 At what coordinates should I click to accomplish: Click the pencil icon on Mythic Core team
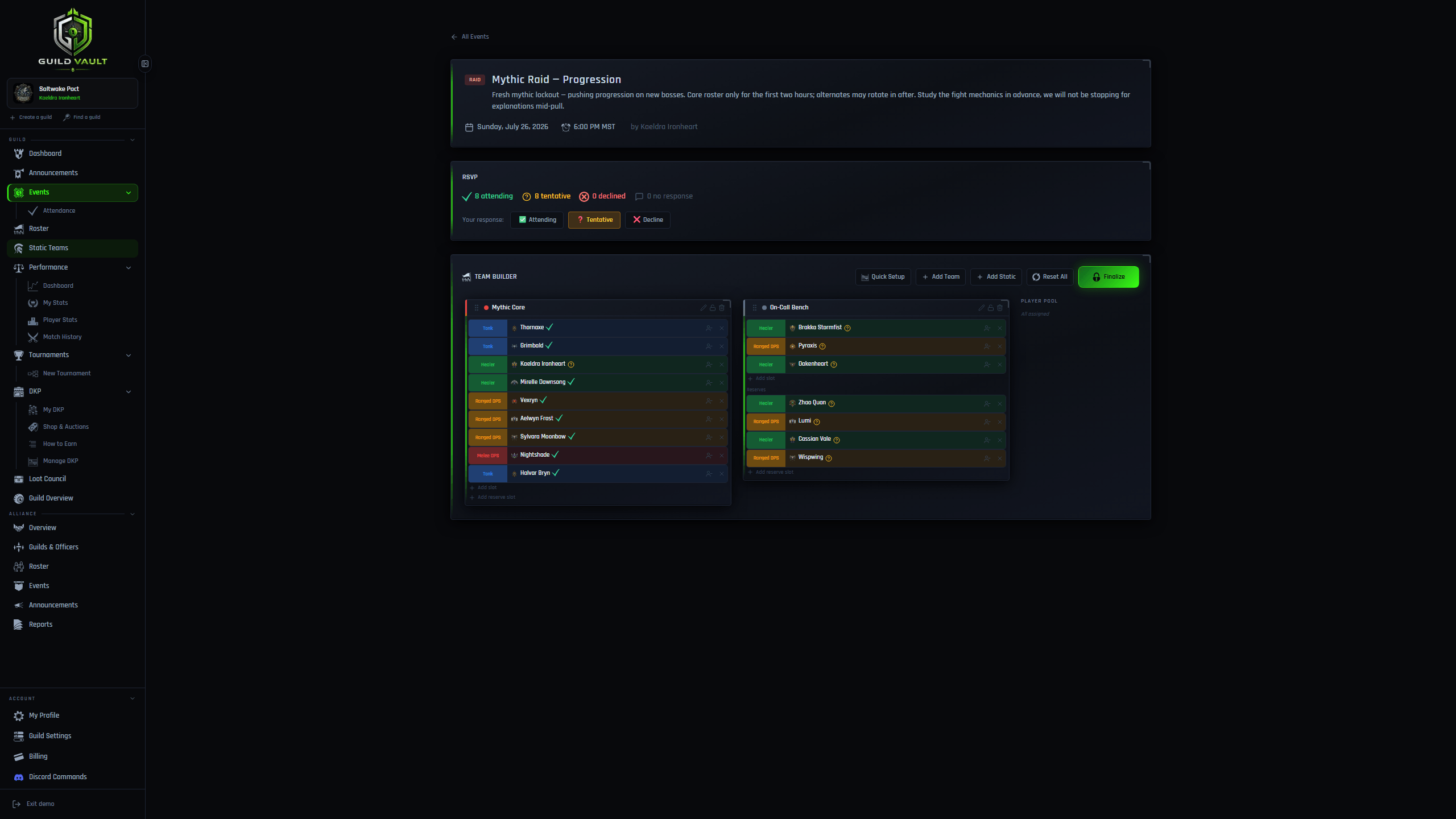coord(704,308)
